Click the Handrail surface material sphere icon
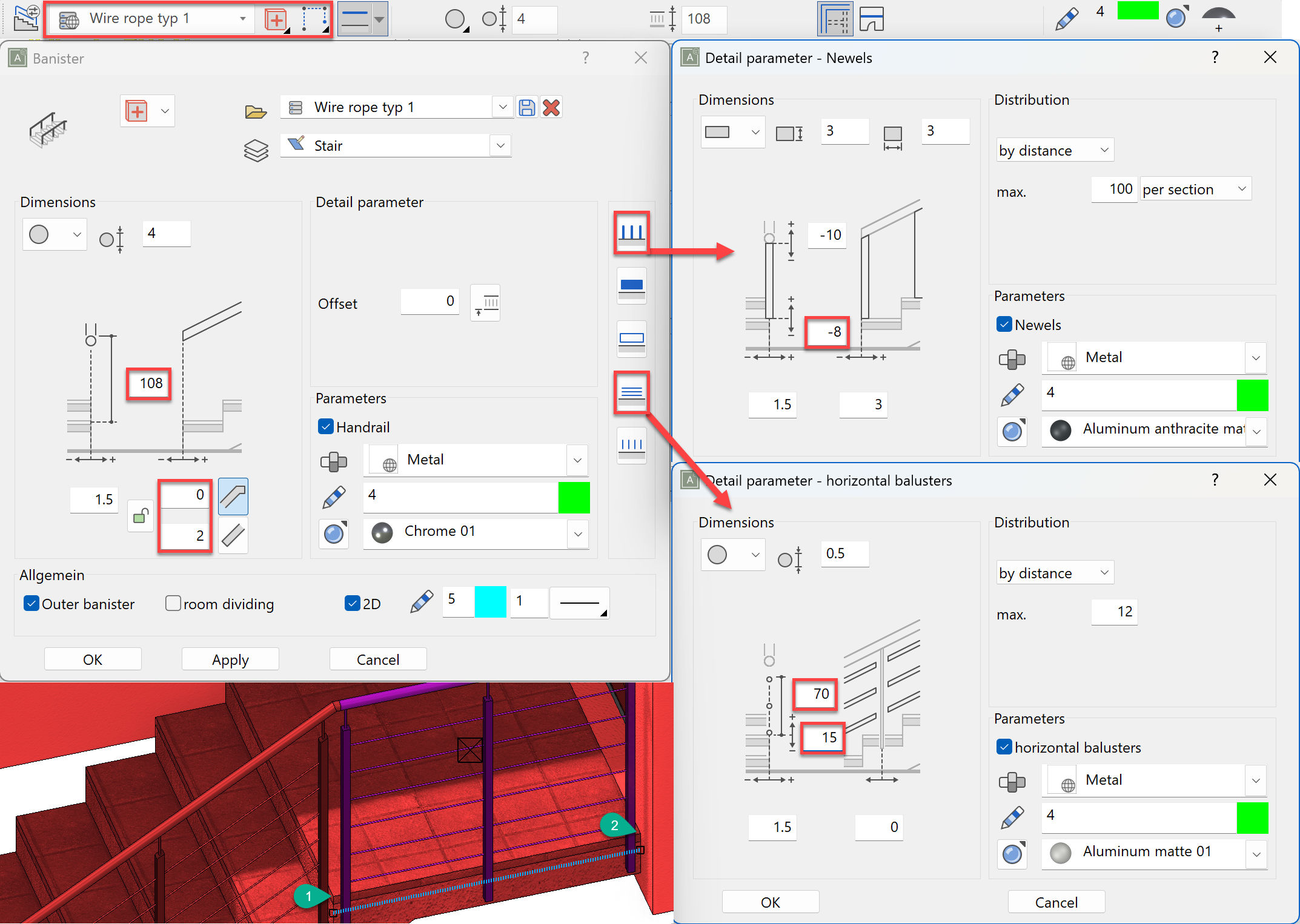 pos(334,533)
